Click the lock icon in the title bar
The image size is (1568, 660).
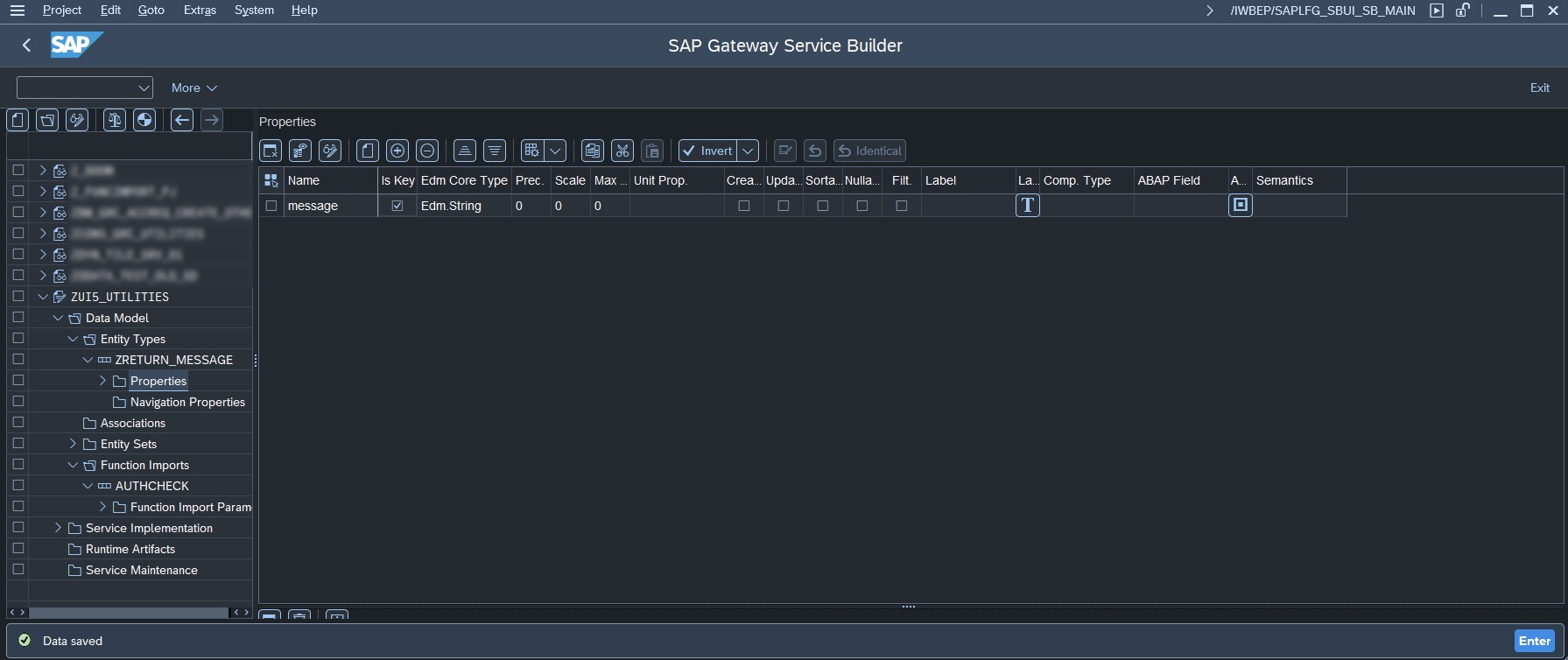coord(1463,11)
